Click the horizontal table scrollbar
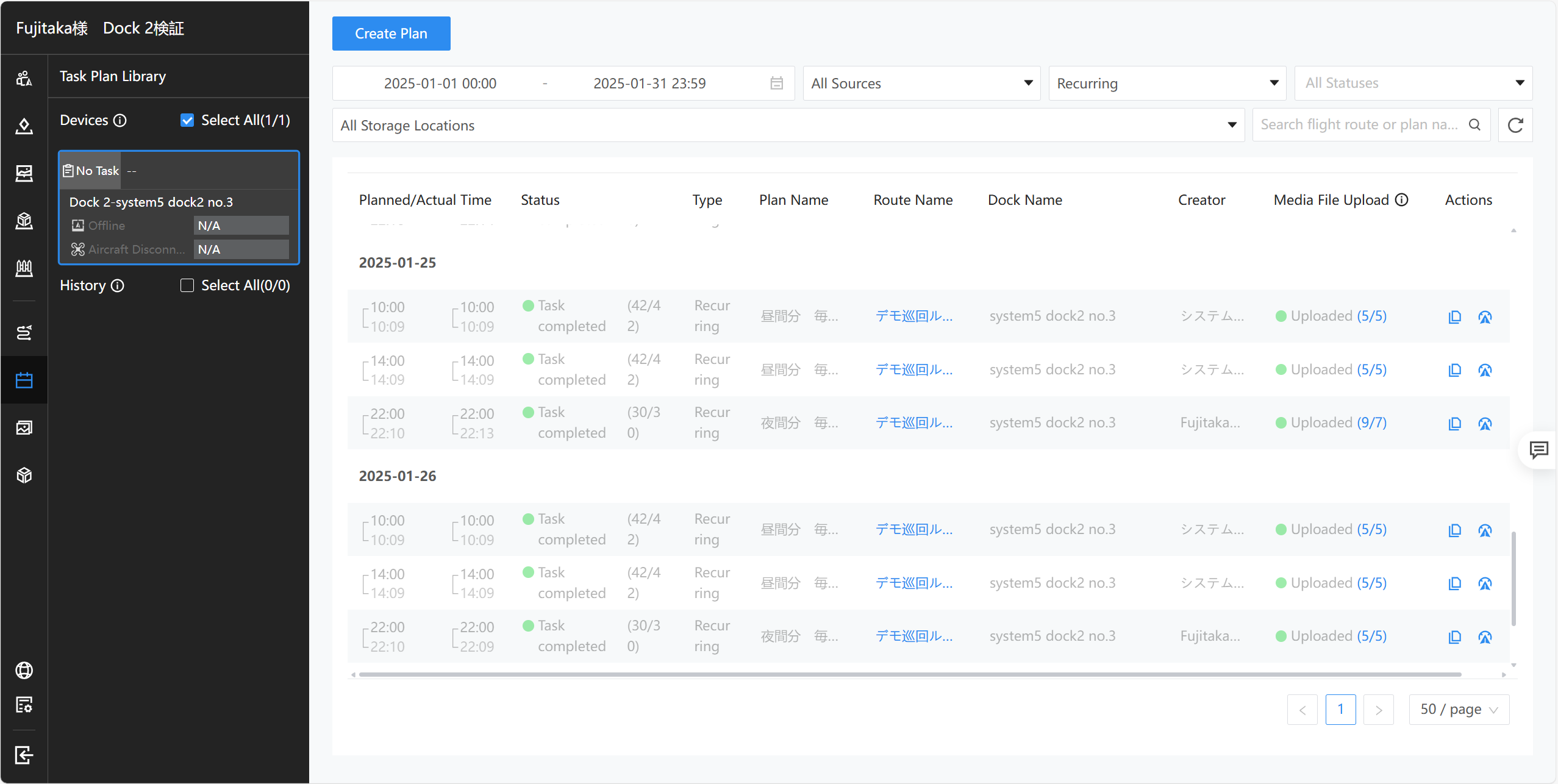This screenshot has width=1558, height=784. tap(910, 675)
